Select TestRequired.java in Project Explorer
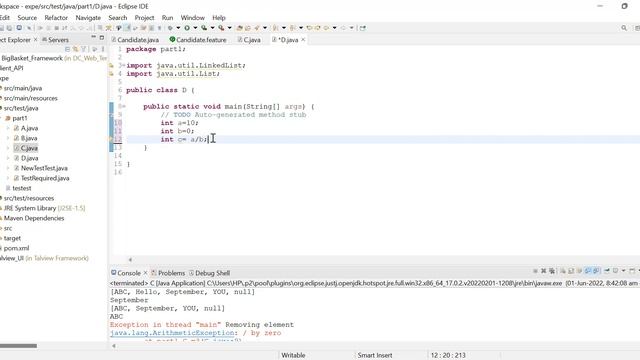The width and height of the screenshot is (640, 360). tap(45, 178)
